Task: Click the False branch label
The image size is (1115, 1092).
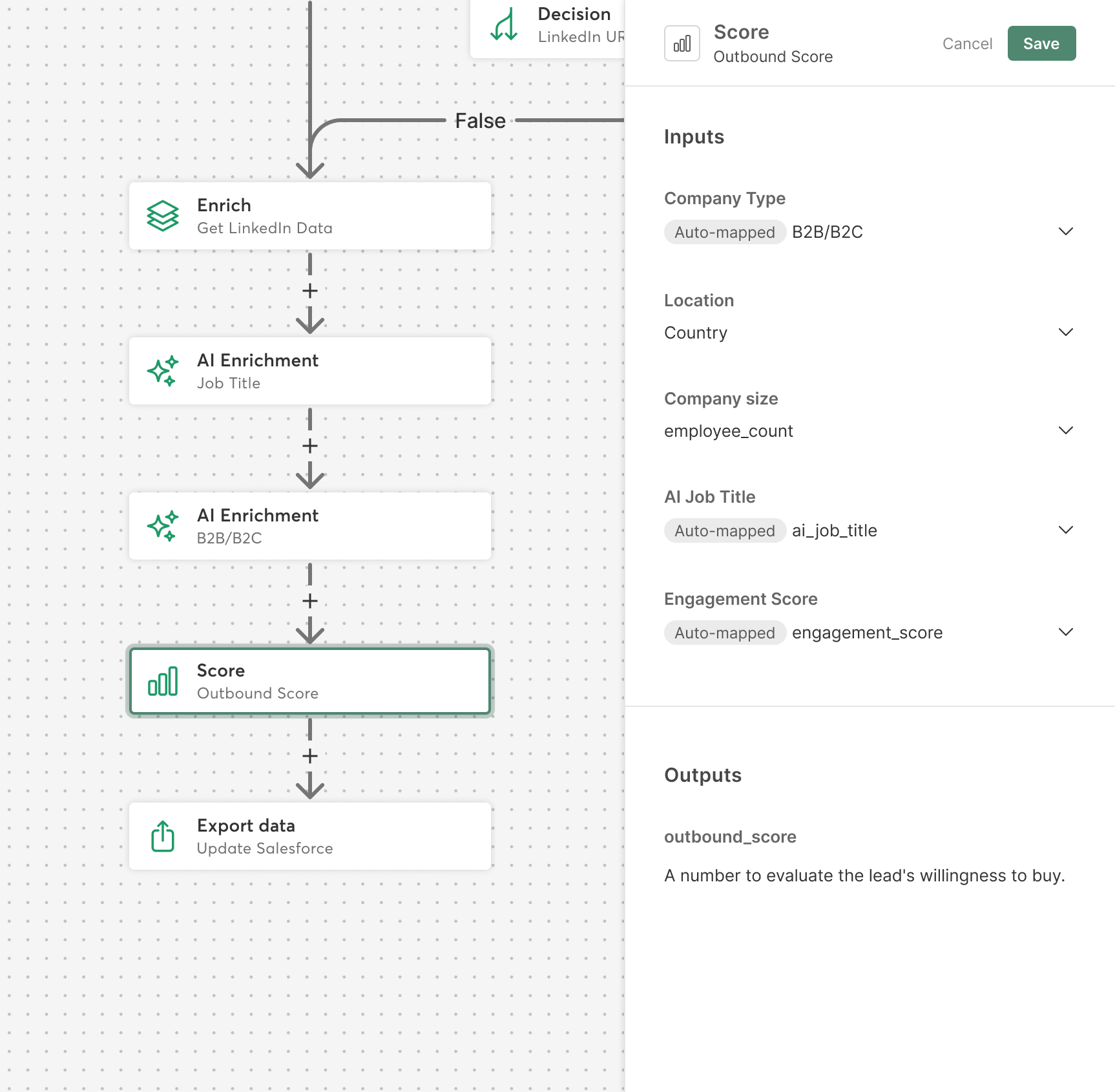Action: (480, 121)
